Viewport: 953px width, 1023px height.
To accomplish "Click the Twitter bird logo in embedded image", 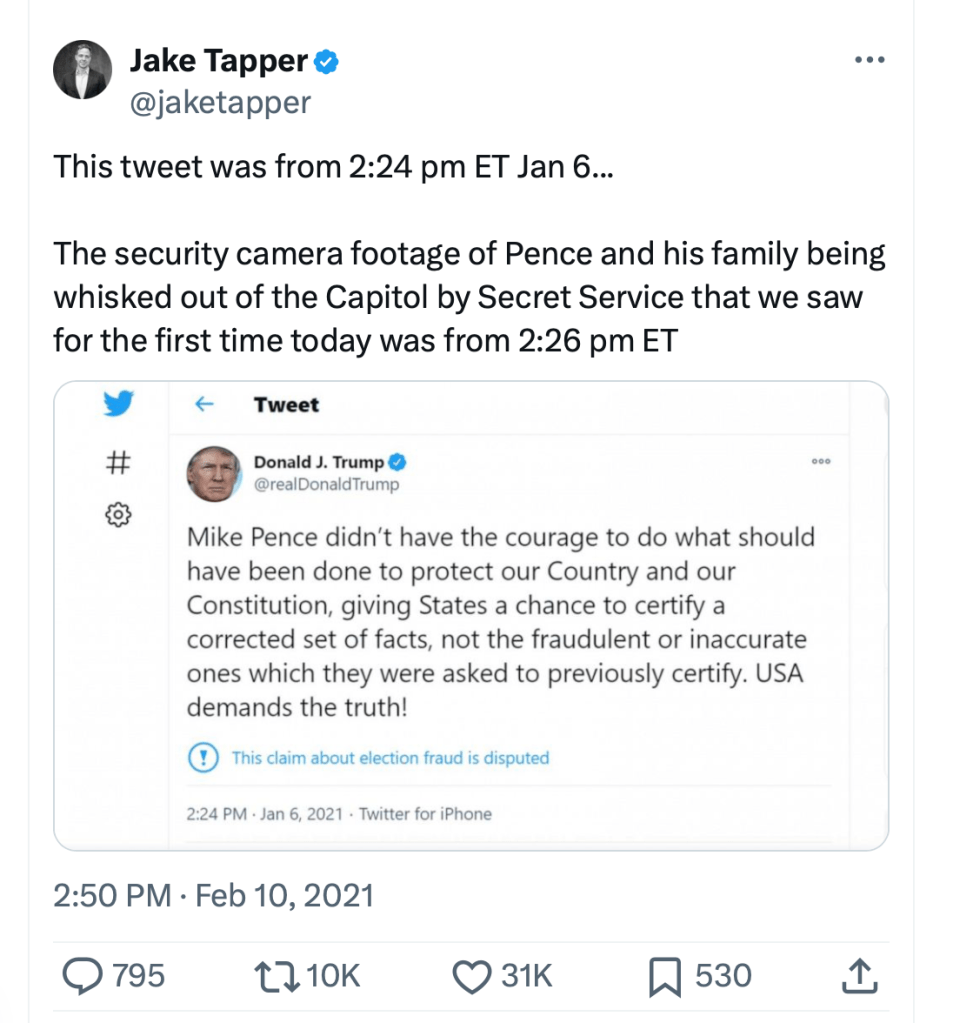I will click(119, 404).
